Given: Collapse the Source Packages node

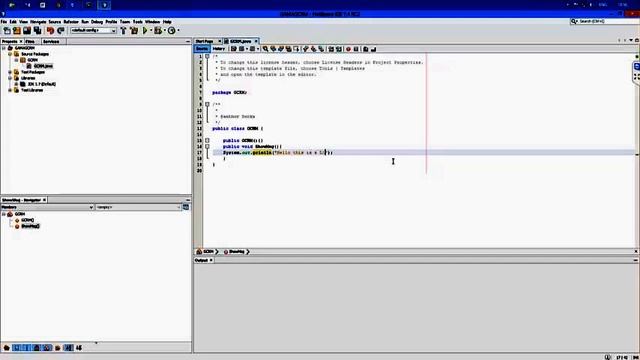Looking at the screenshot, I should pos(10,54).
